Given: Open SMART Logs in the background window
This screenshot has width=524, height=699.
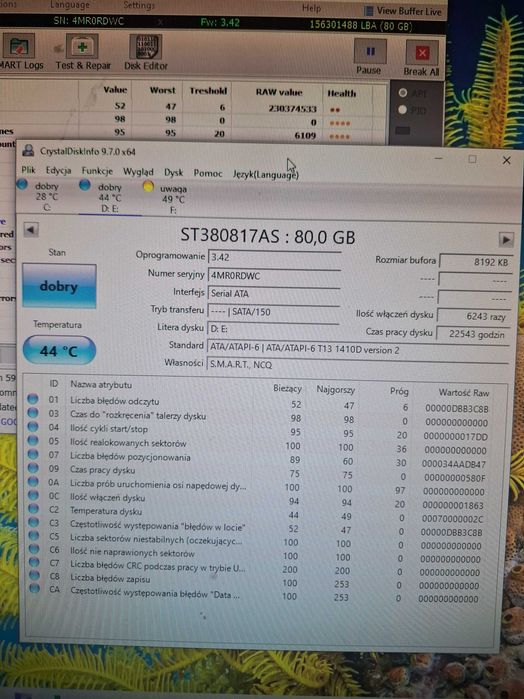Looking at the screenshot, I should coord(20,52).
